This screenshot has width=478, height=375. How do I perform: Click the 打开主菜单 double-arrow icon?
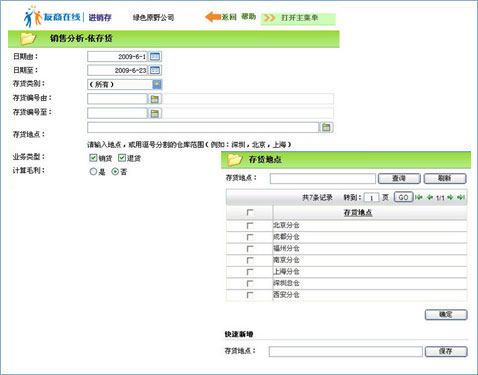pyautogui.click(x=269, y=18)
